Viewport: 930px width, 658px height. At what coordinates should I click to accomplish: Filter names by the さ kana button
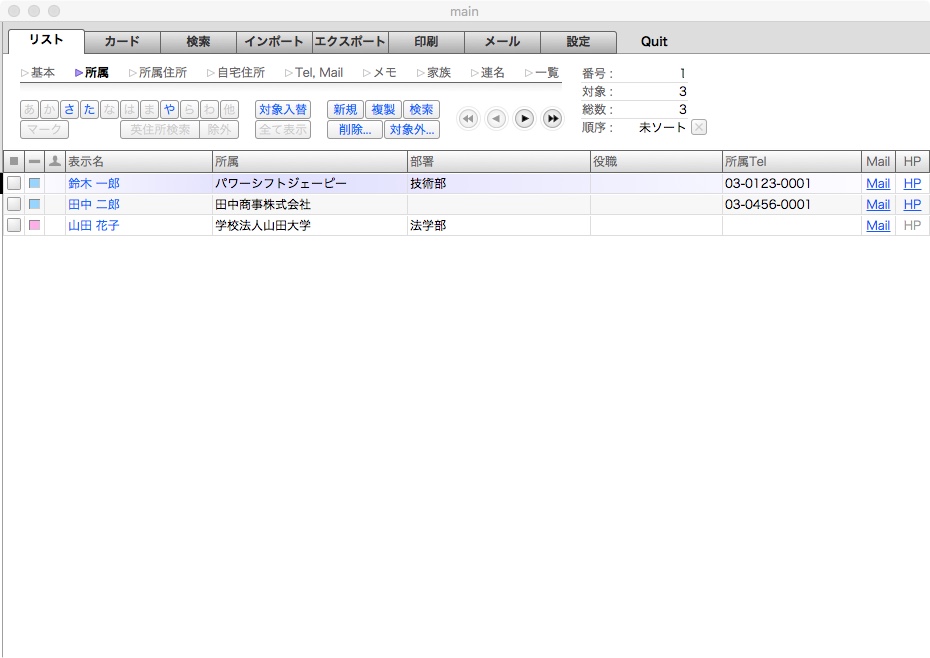(x=69, y=109)
